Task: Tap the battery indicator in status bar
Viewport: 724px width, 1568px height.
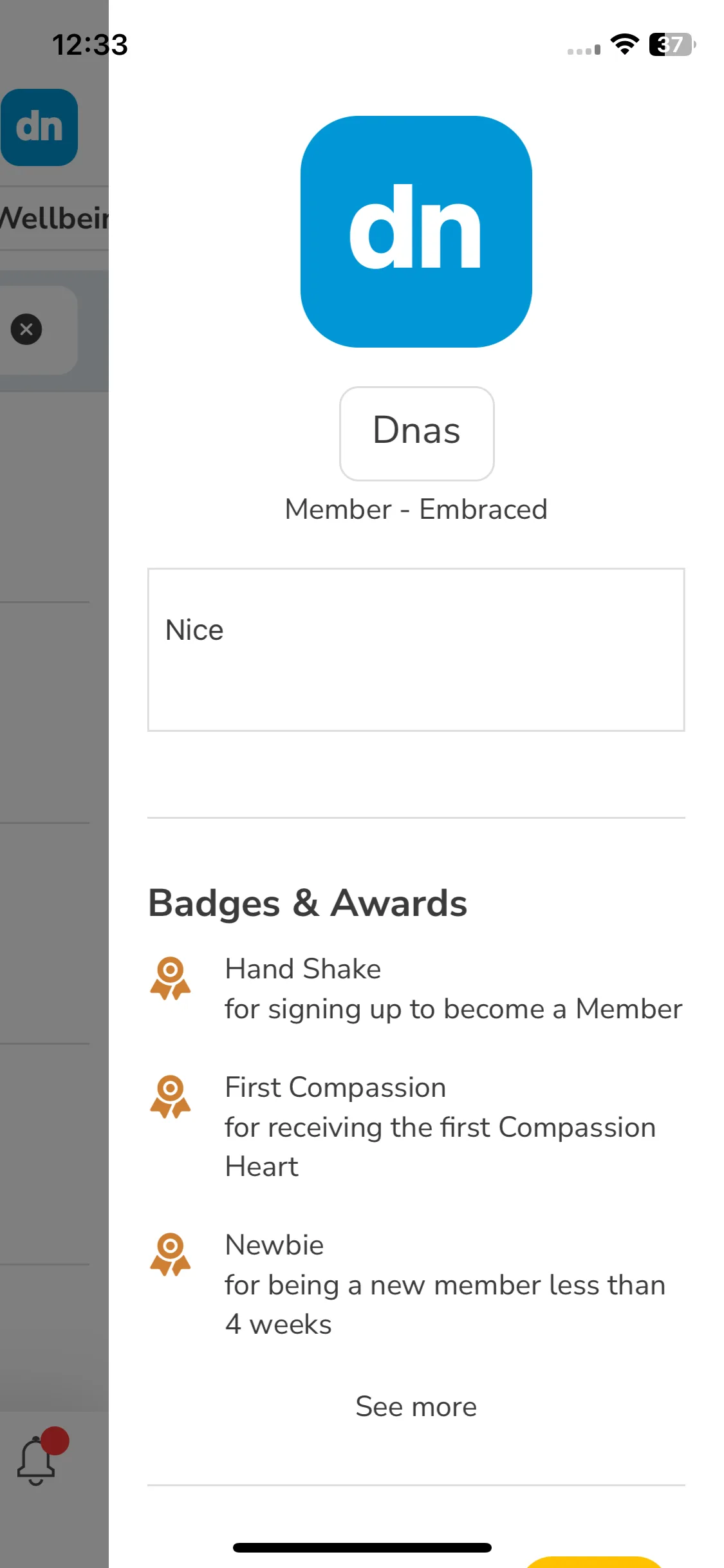Action: point(673,44)
